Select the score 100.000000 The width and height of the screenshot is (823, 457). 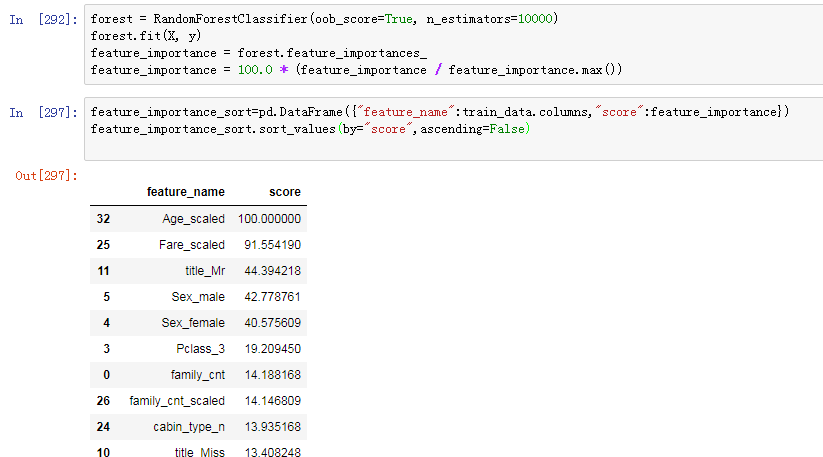[269, 219]
